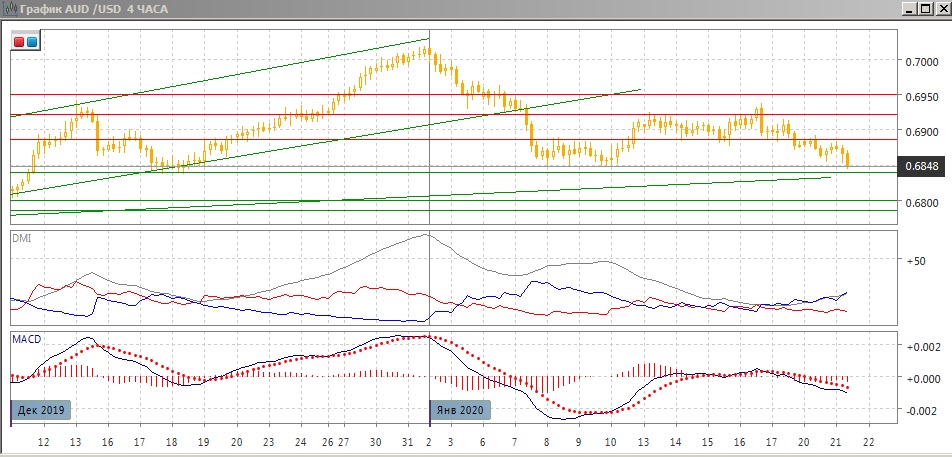The height and width of the screenshot is (457, 952).
Task: Minimize the AUD/USD chart window
Action: tap(907, 9)
